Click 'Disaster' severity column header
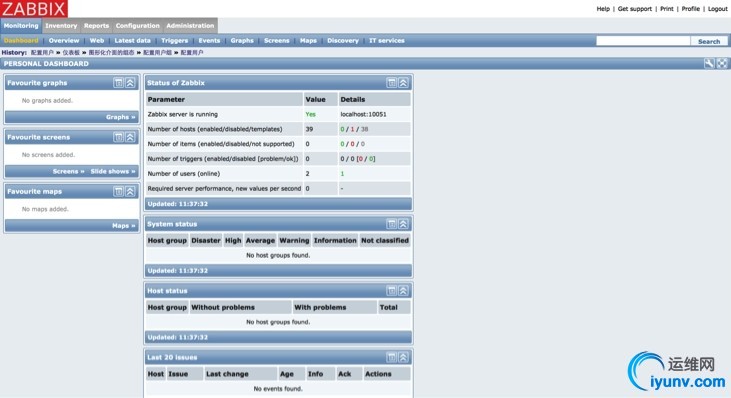731x398 pixels. click(x=206, y=240)
